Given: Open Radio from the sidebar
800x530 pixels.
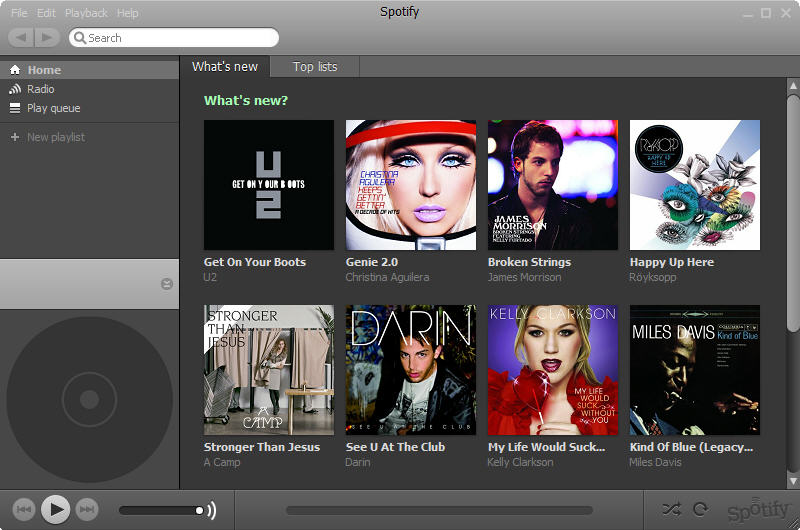Looking at the screenshot, I should coord(89,89).
